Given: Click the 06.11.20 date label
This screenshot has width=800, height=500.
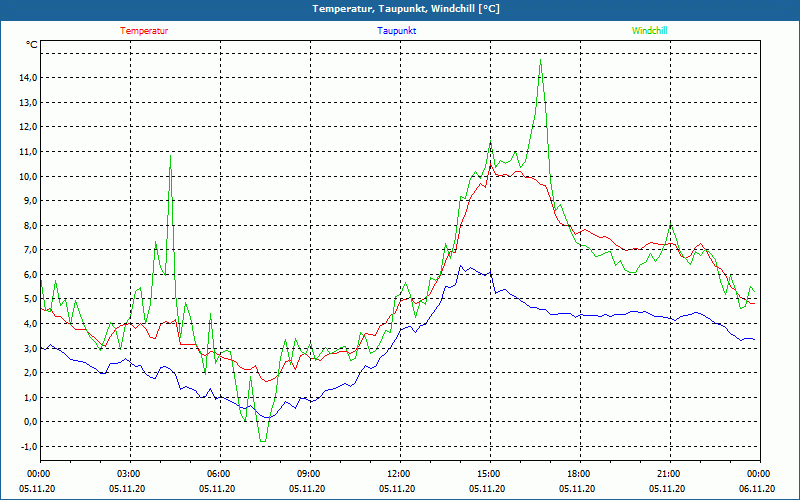Looking at the screenshot, I should tap(757, 488).
